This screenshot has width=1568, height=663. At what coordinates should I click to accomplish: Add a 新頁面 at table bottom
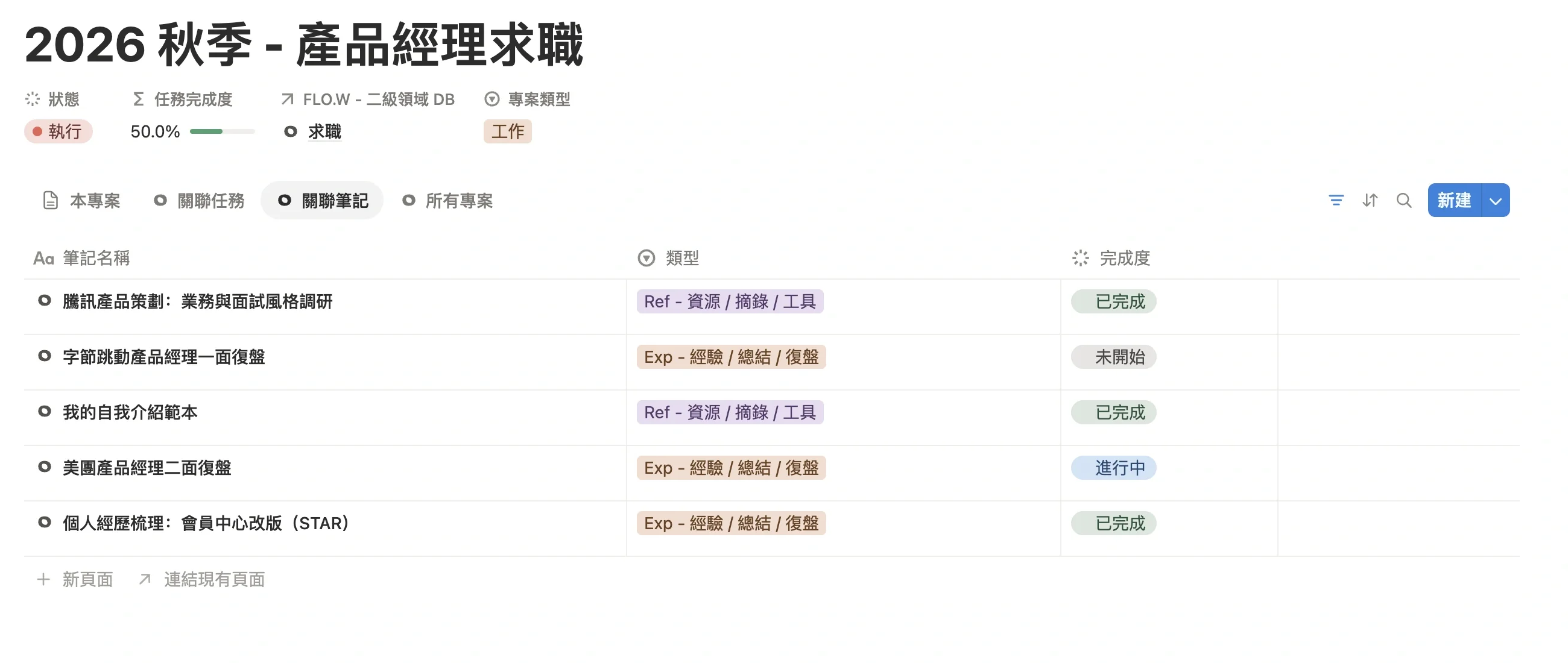[75, 580]
